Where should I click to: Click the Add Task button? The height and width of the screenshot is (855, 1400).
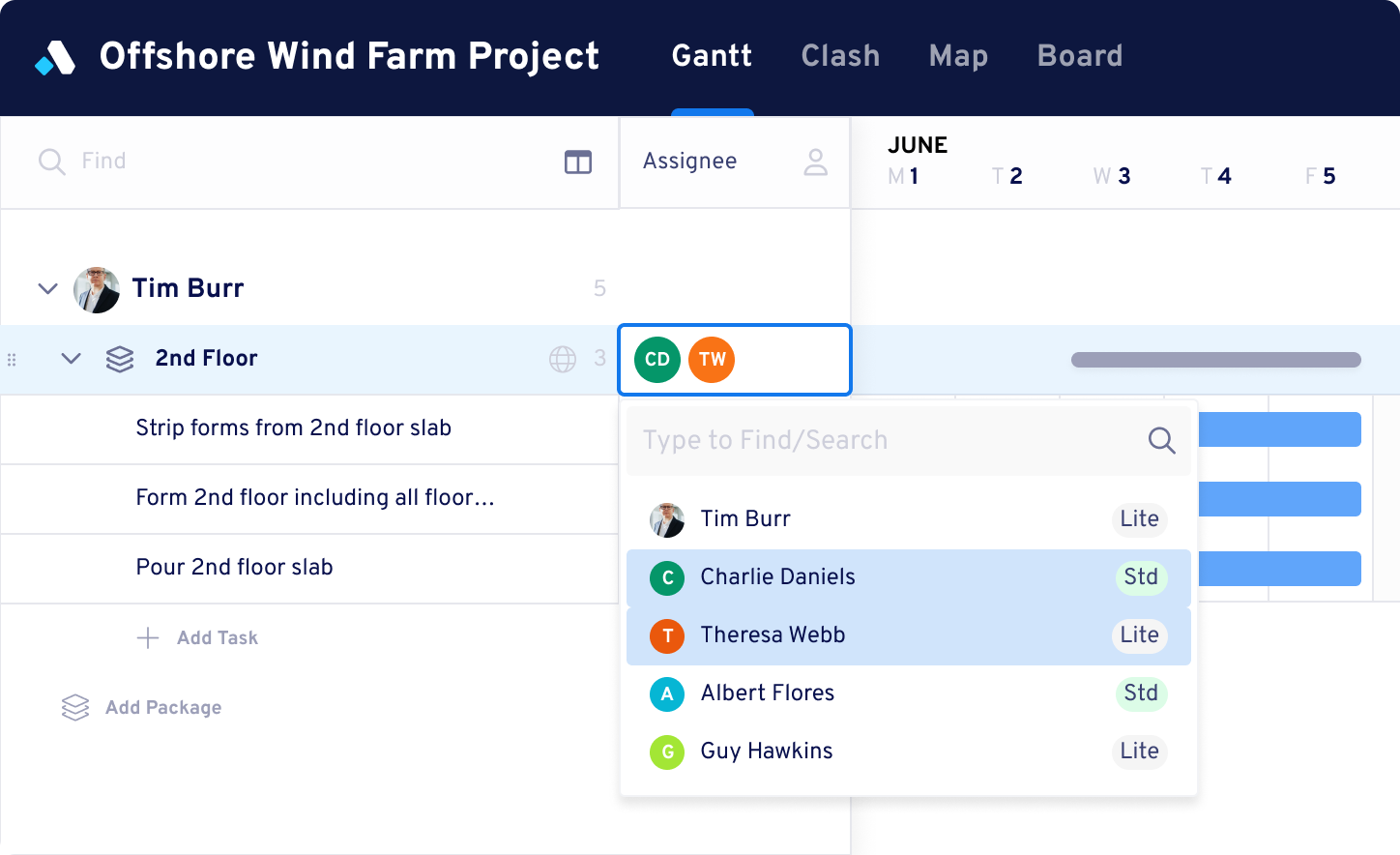pos(217,637)
